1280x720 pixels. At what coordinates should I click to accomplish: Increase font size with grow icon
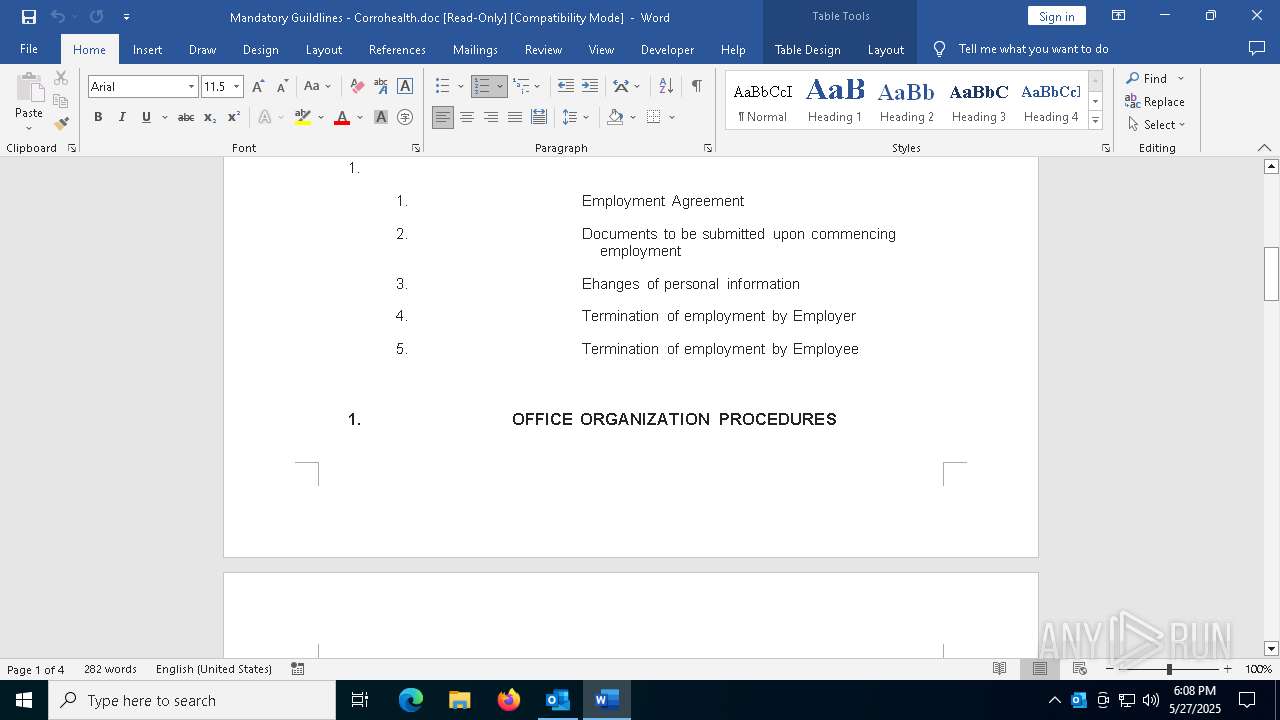[x=259, y=87]
